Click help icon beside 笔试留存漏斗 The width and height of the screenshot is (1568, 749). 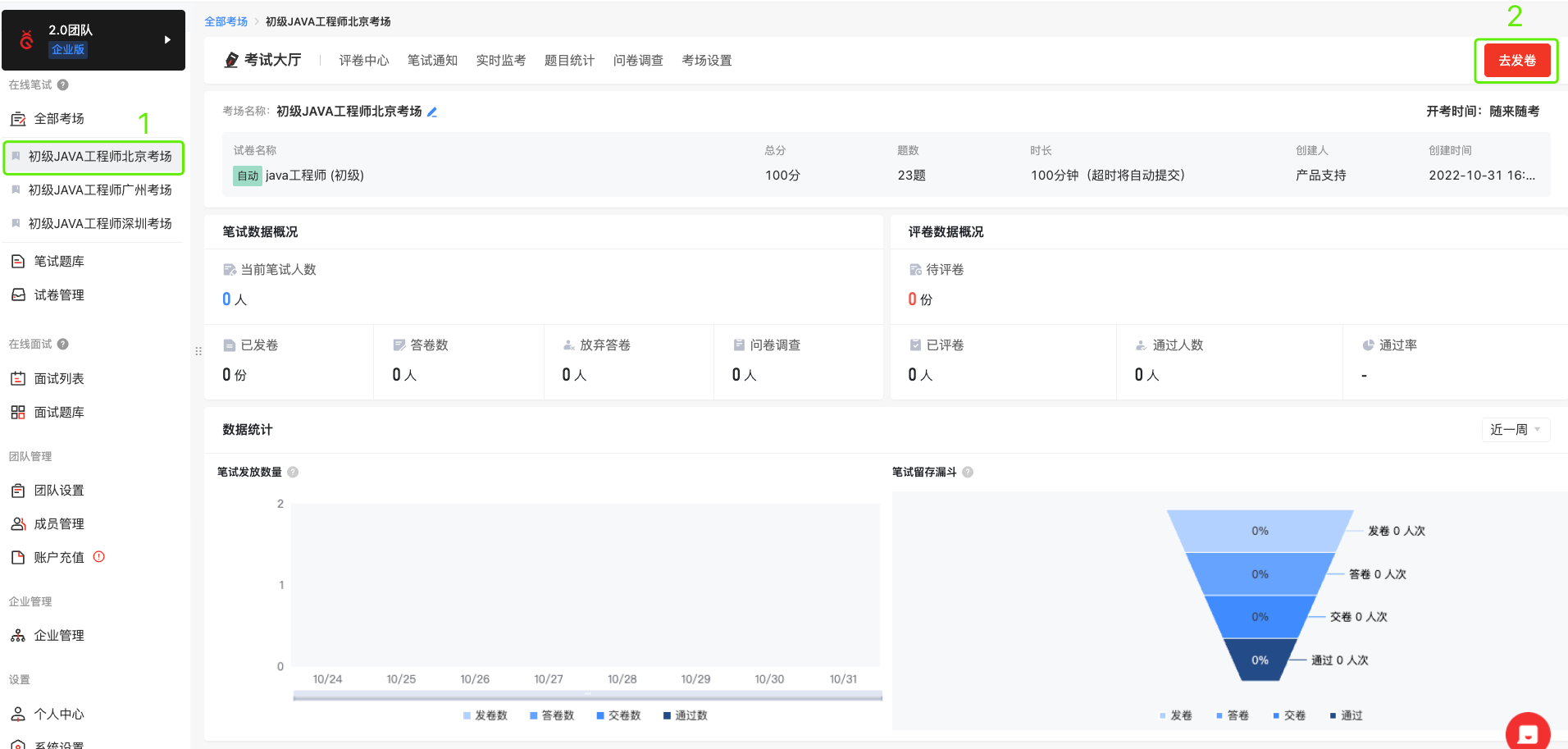(968, 472)
